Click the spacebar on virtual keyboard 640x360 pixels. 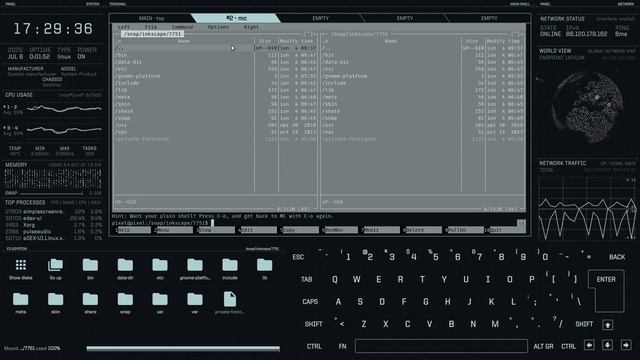[x=441, y=346]
